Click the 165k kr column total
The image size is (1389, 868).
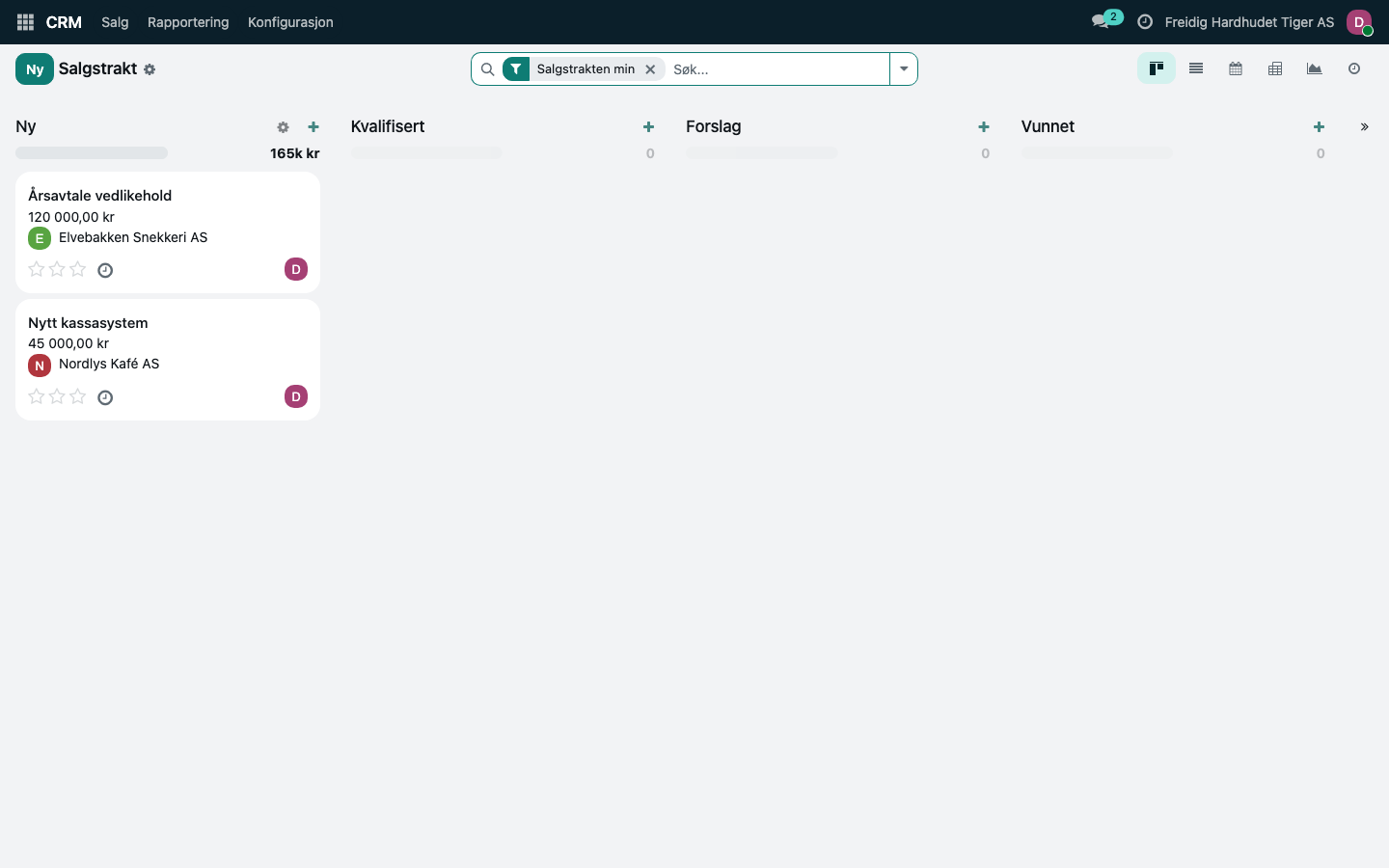295,153
